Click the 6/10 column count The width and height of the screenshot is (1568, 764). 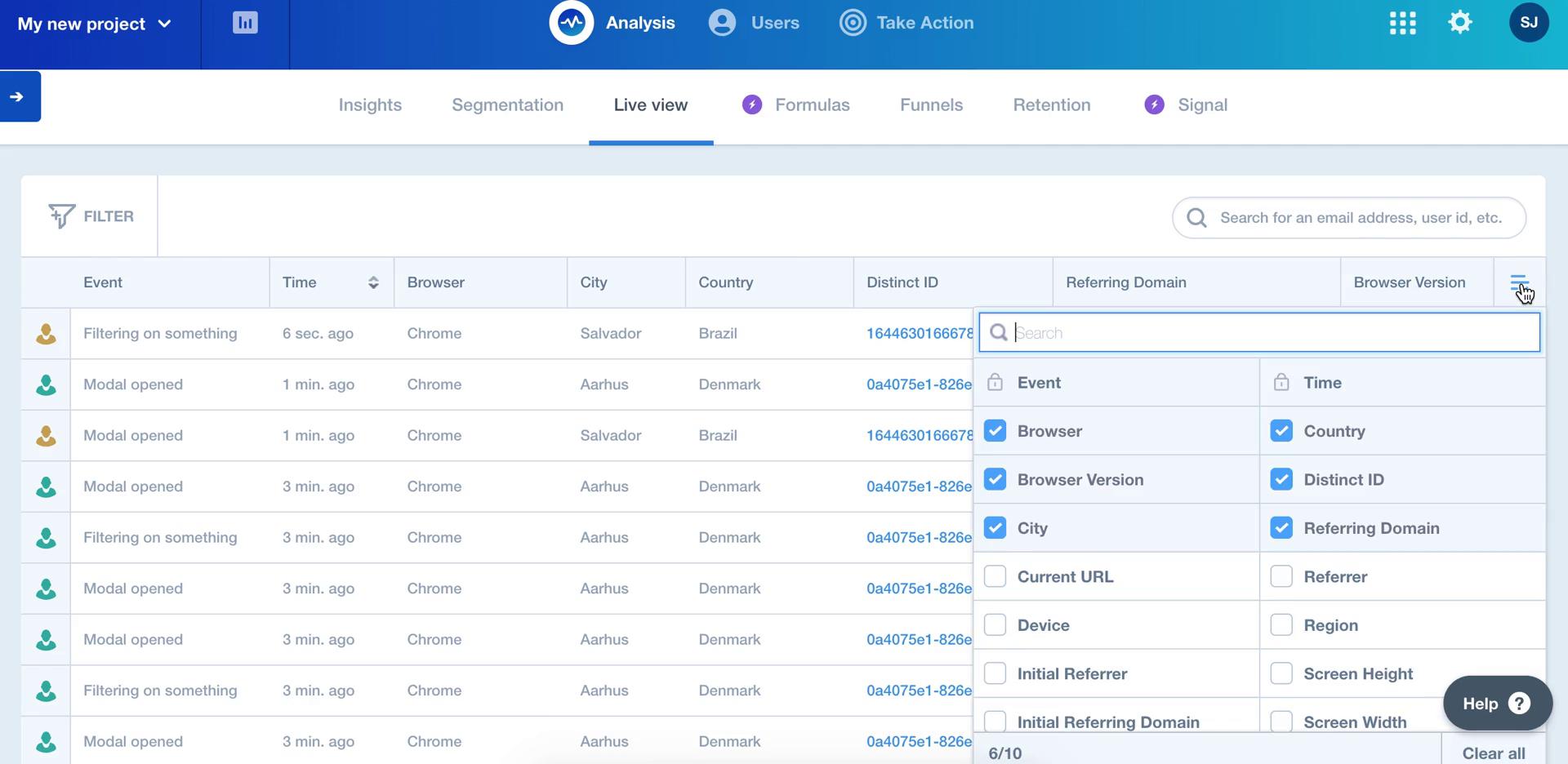1004,753
